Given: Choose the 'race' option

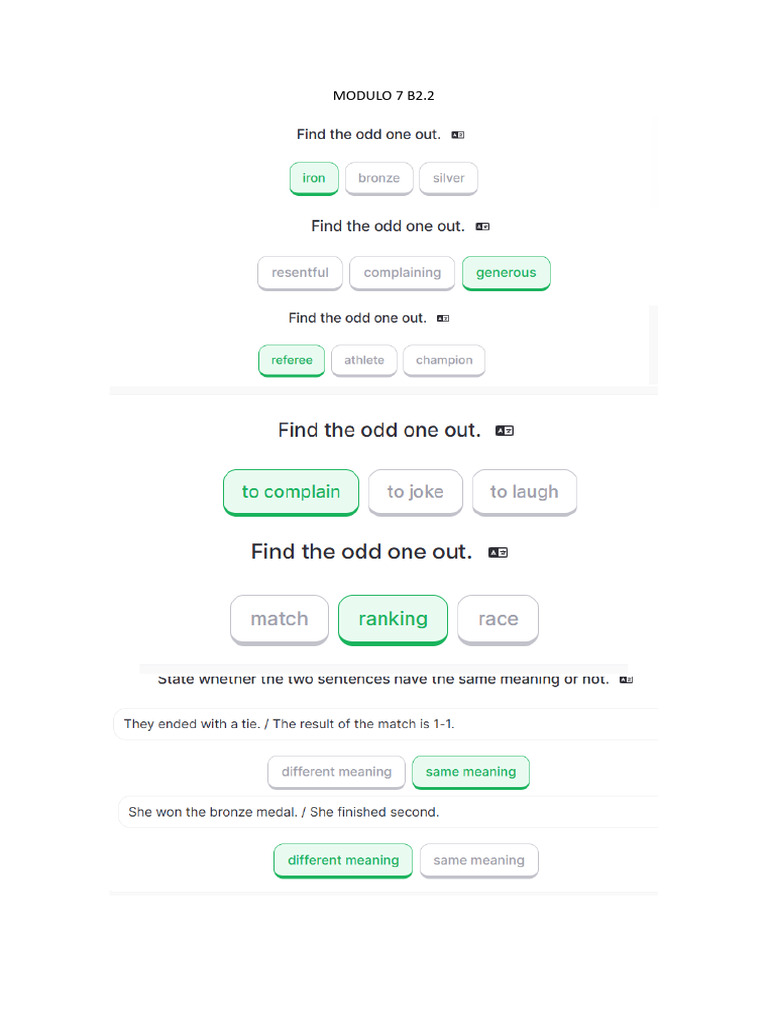Looking at the screenshot, I should 498,619.
